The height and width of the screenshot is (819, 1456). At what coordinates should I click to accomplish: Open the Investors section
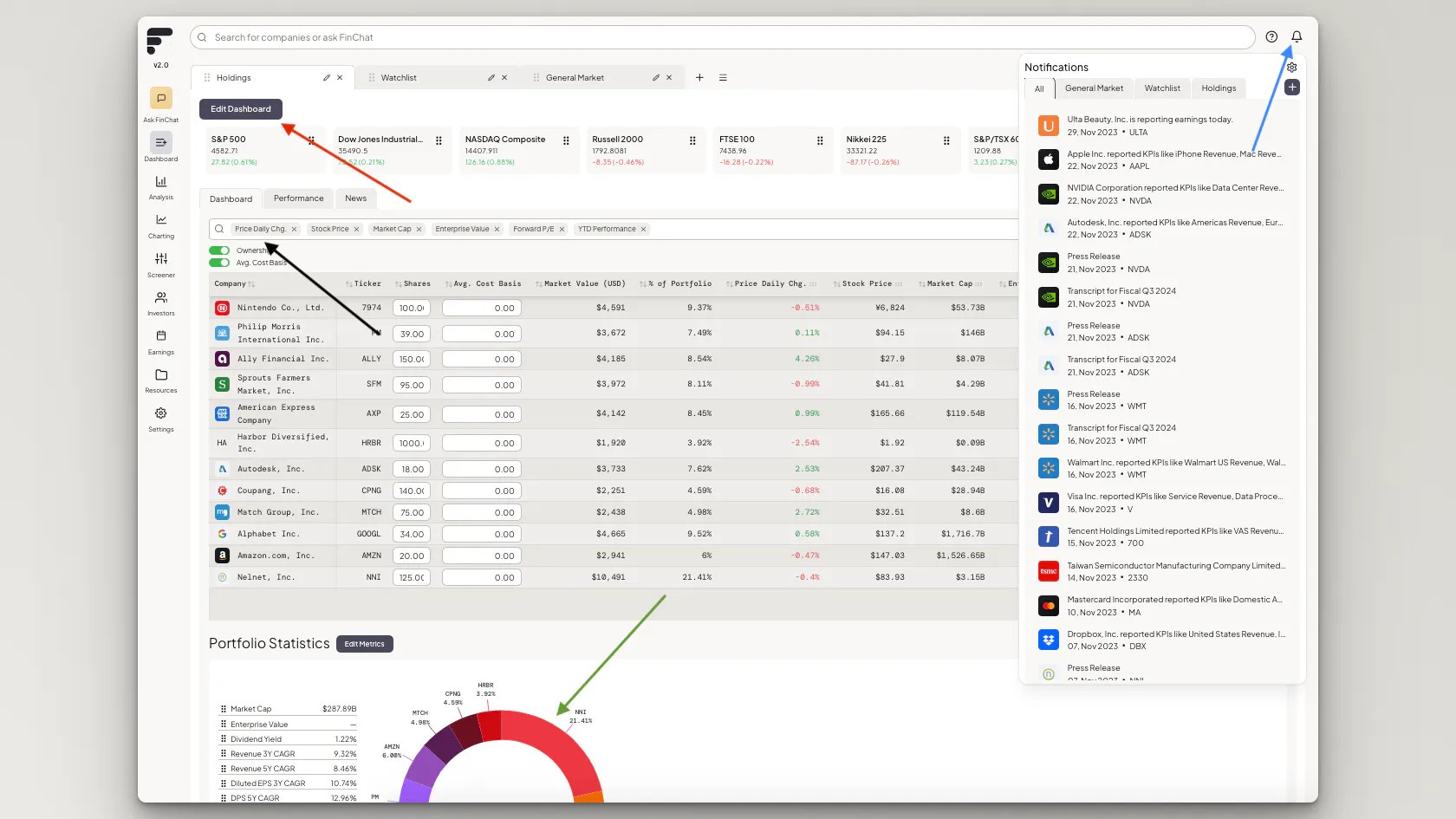(160, 303)
